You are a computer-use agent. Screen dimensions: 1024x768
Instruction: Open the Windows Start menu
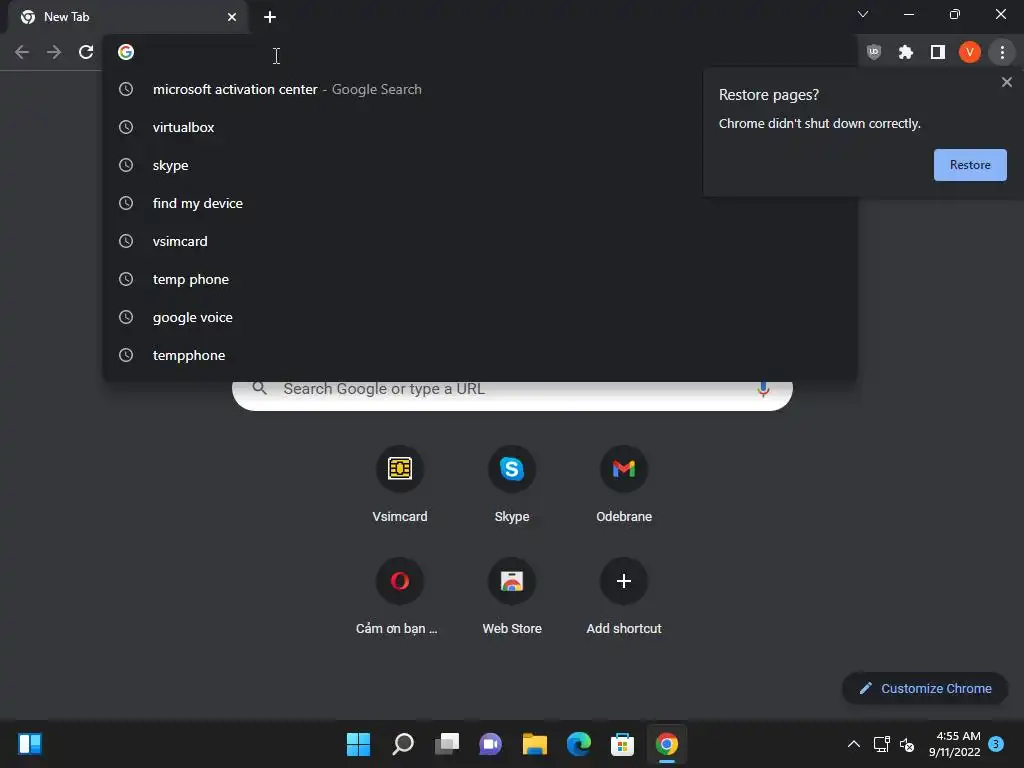coord(358,744)
